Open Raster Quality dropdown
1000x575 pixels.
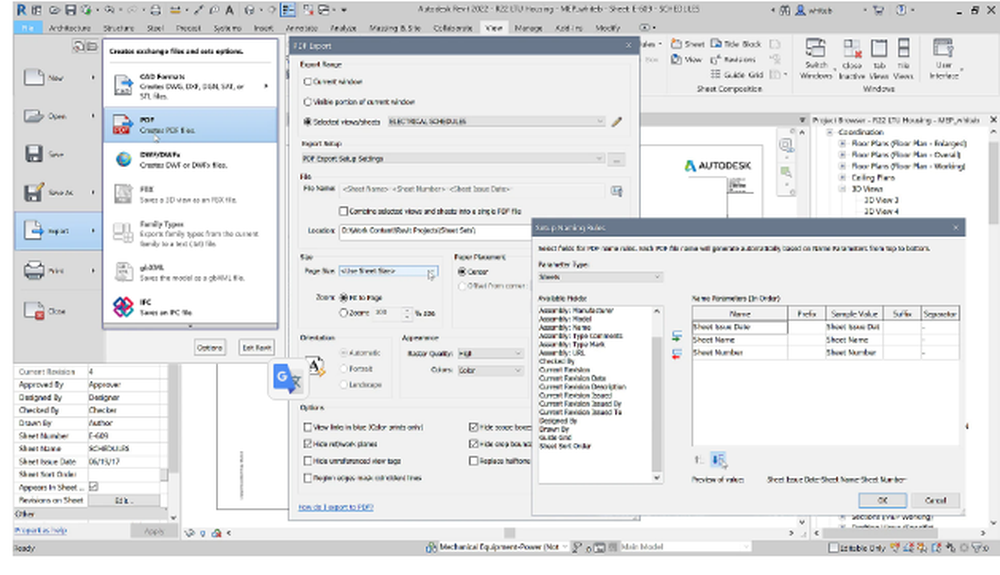pos(490,354)
